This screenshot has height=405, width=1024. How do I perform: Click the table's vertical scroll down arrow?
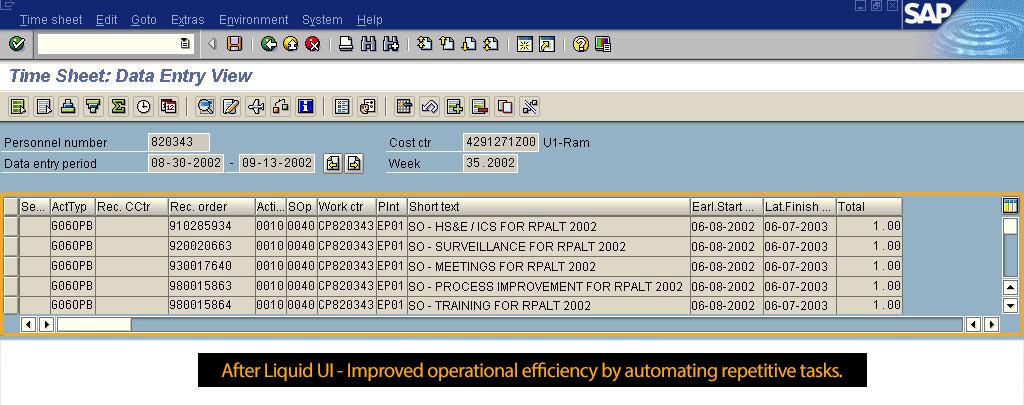1010,305
